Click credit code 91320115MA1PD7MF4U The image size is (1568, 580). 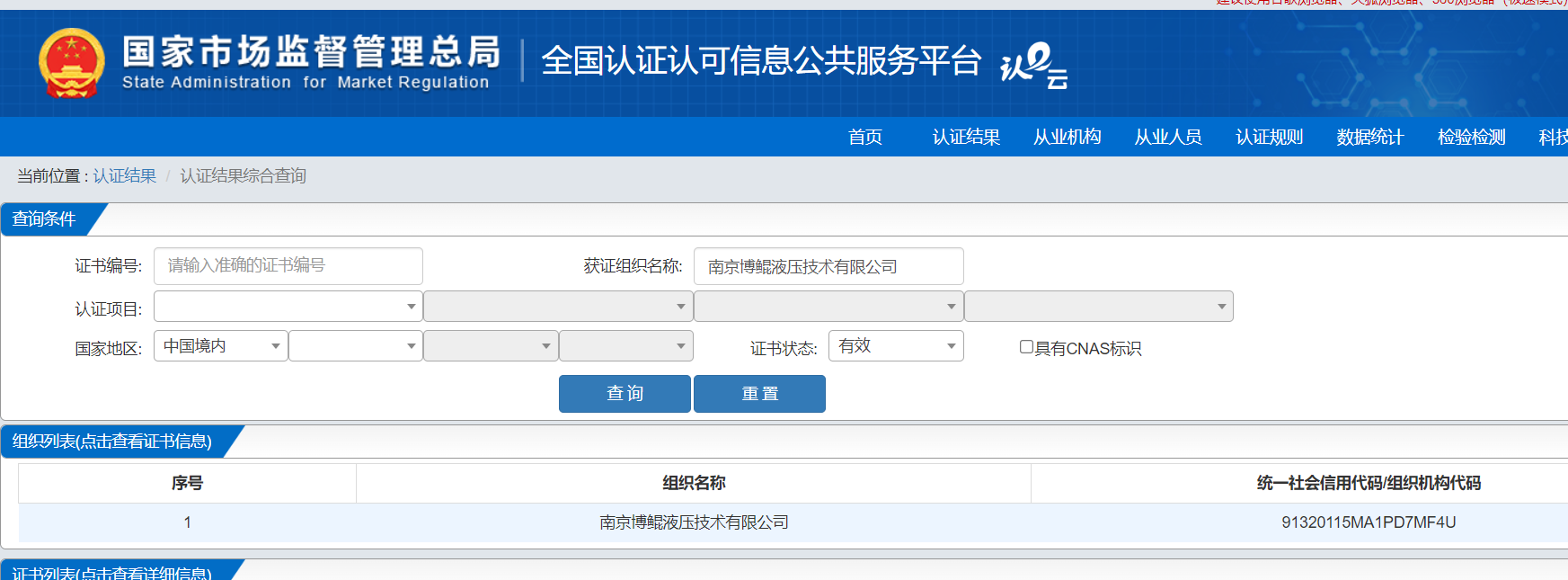(1369, 522)
